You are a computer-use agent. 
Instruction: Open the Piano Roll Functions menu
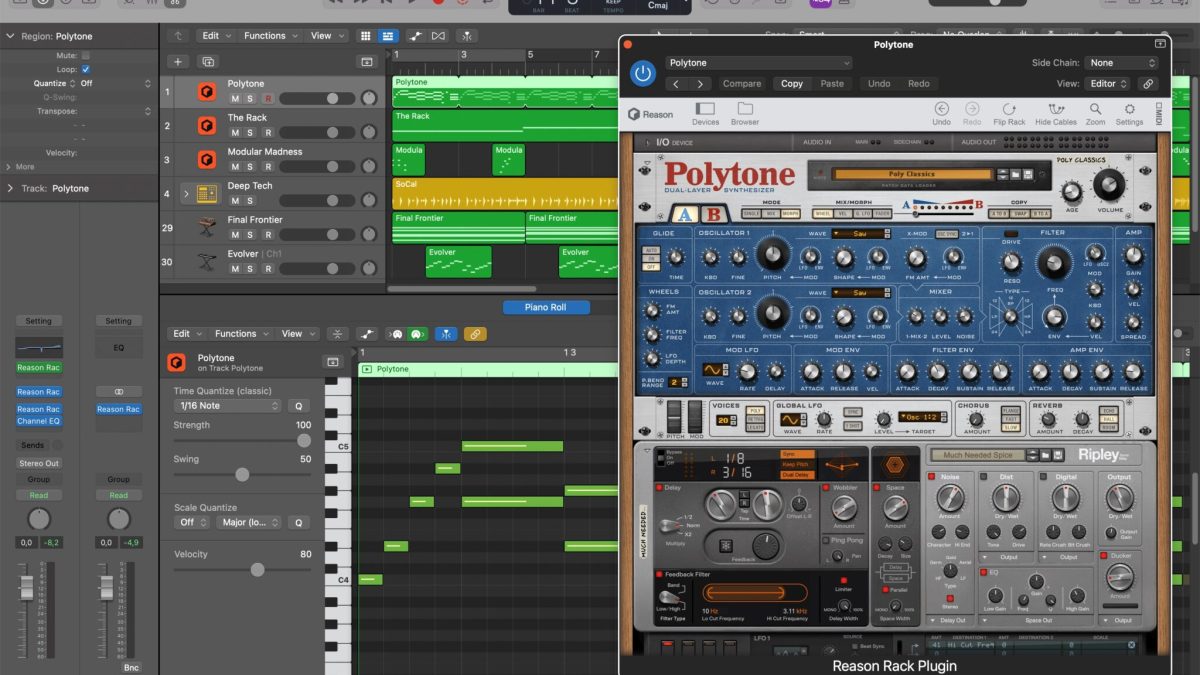240,334
